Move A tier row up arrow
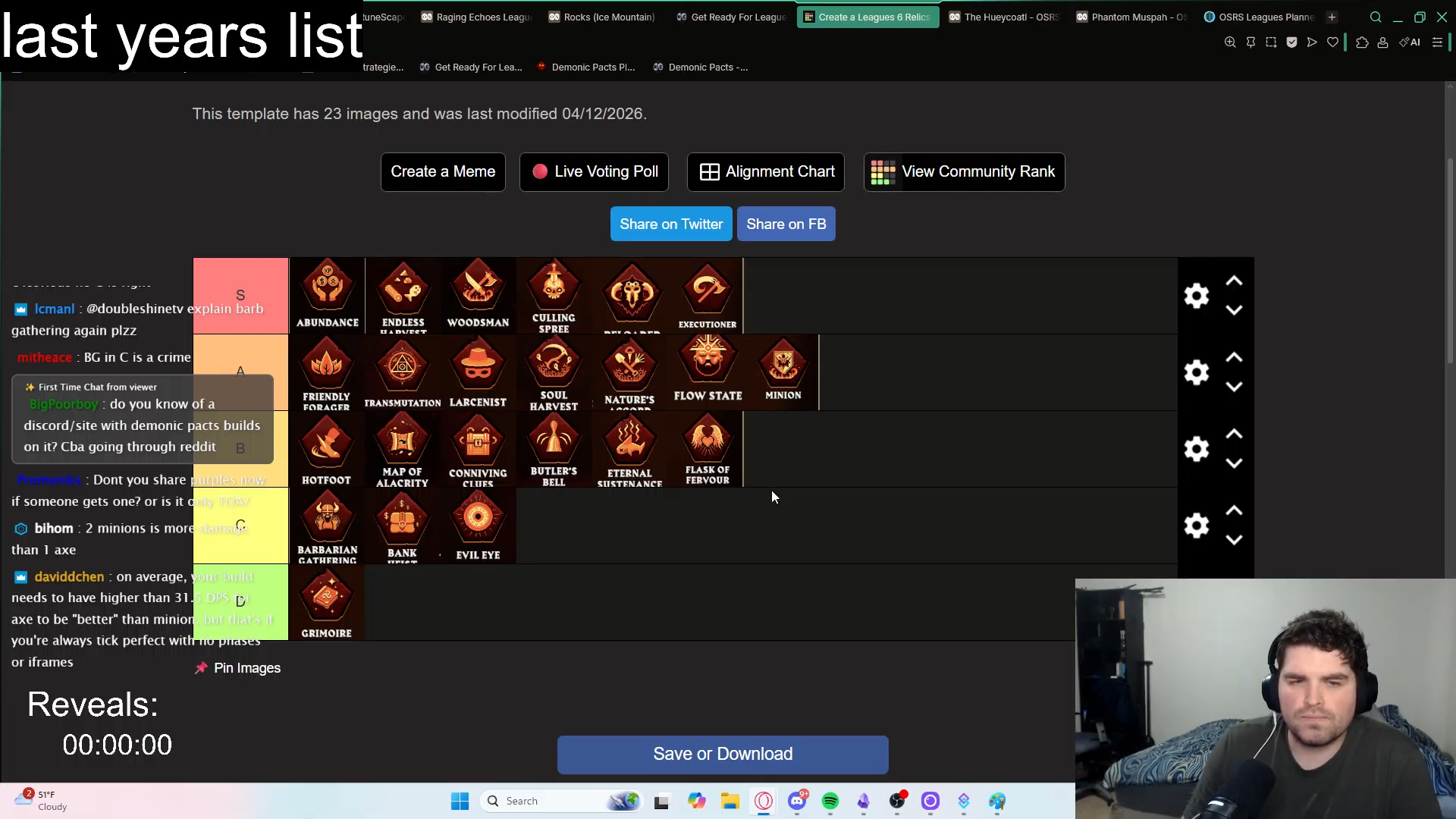The width and height of the screenshot is (1456, 819). click(x=1234, y=358)
